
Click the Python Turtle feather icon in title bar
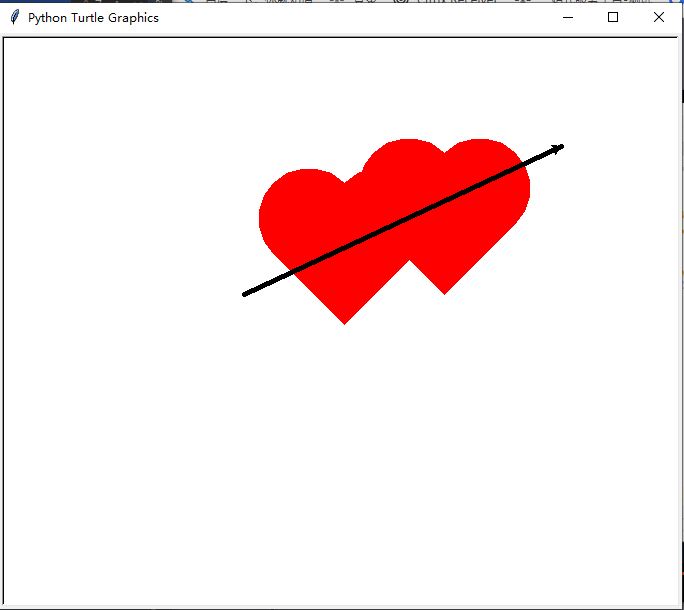pyautogui.click(x=14, y=17)
